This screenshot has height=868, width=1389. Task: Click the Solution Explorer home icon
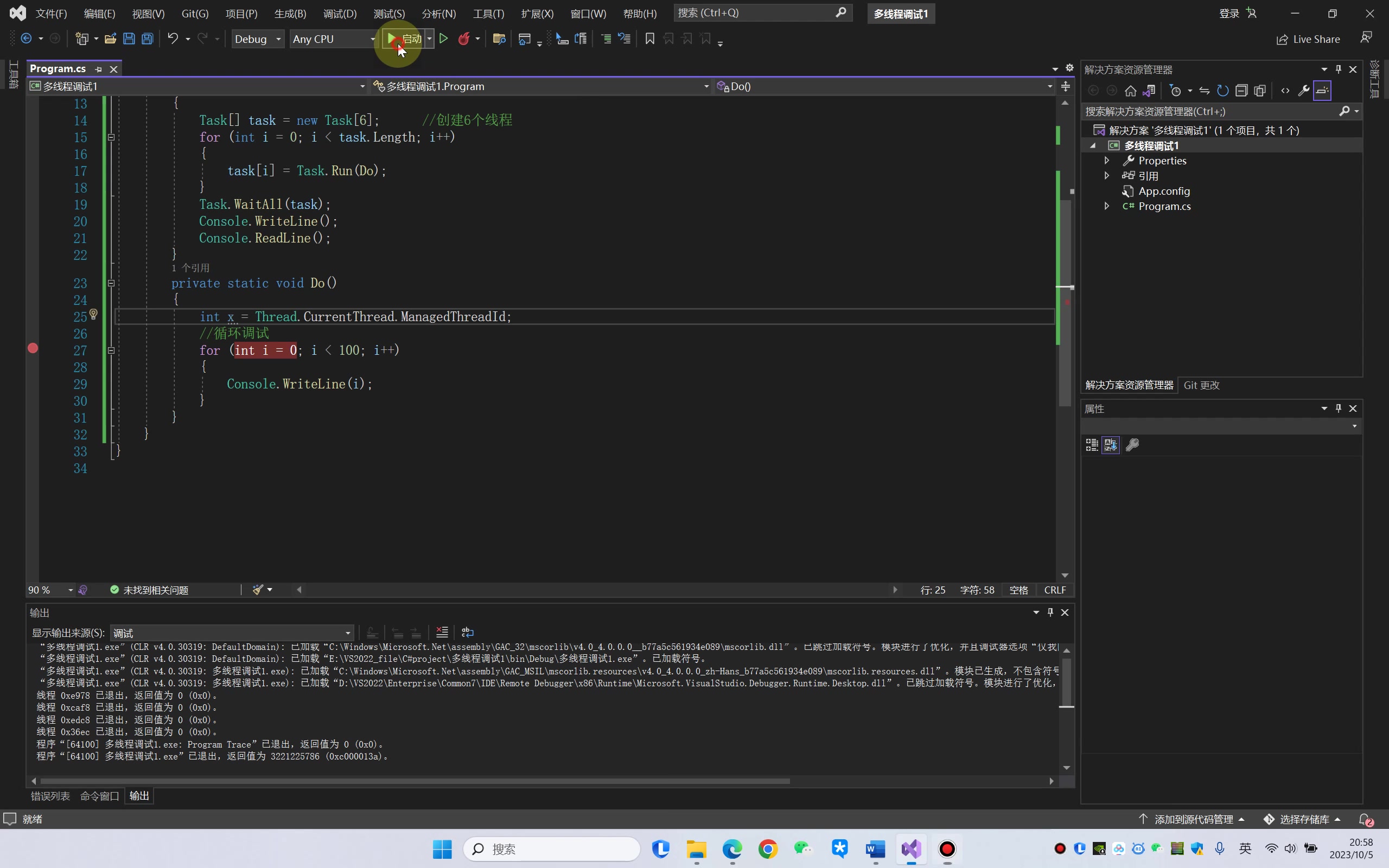(1130, 91)
